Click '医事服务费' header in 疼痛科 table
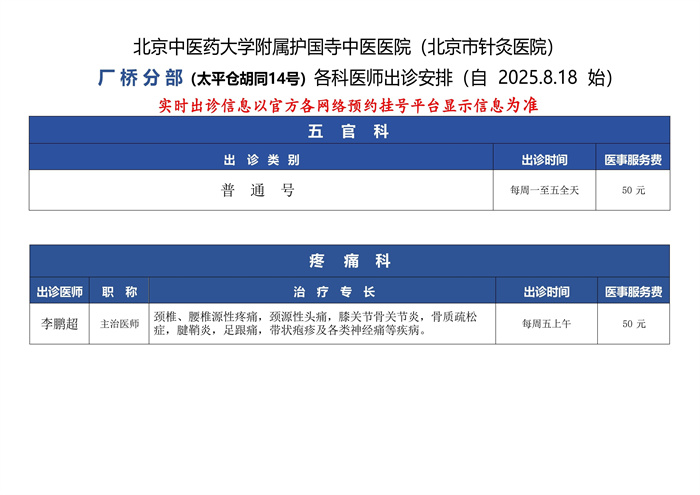This screenshot has height=495, width=700. (x=633, y=292)
